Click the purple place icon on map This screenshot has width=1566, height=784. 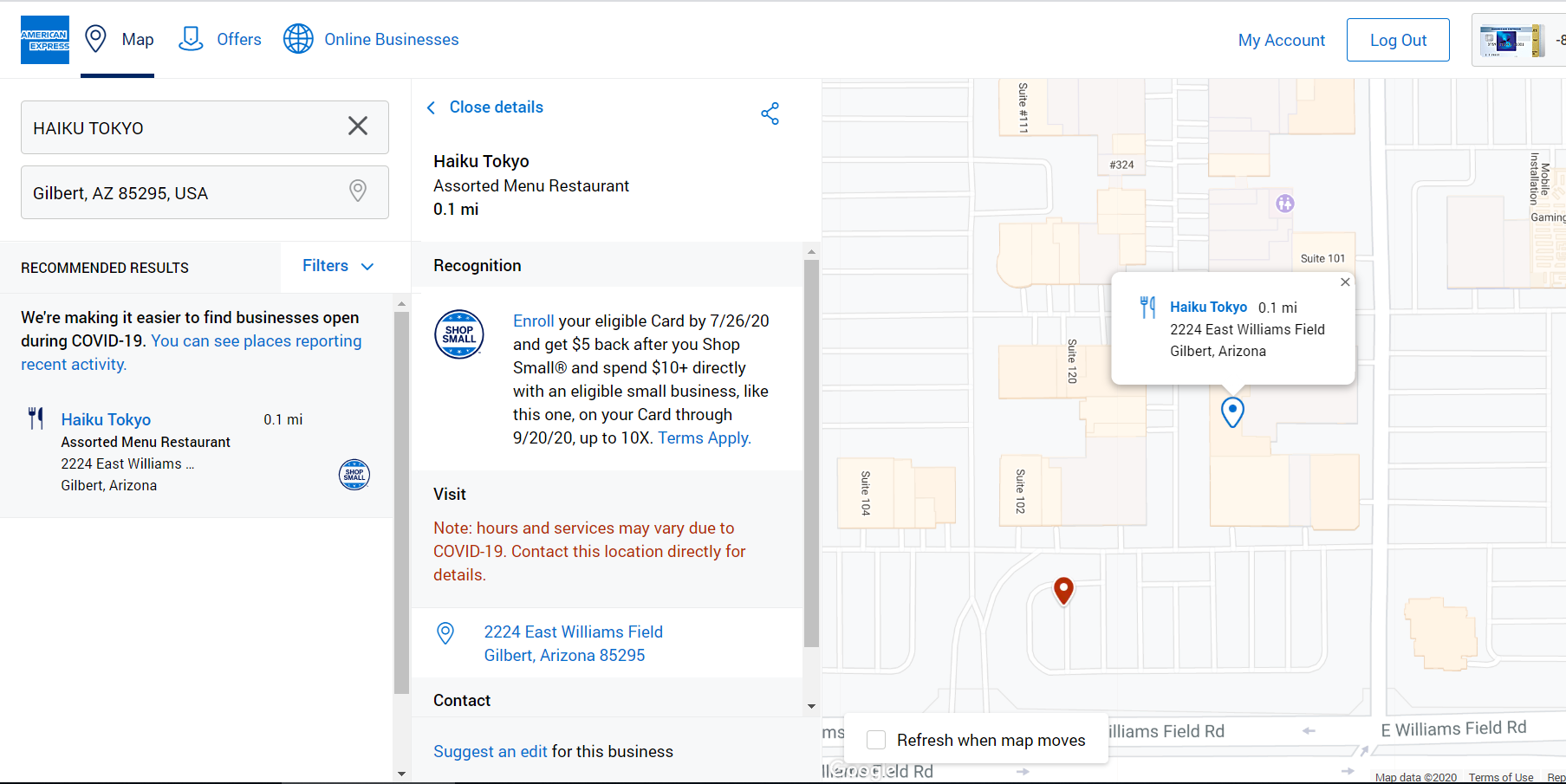[x=1285, y=204]
